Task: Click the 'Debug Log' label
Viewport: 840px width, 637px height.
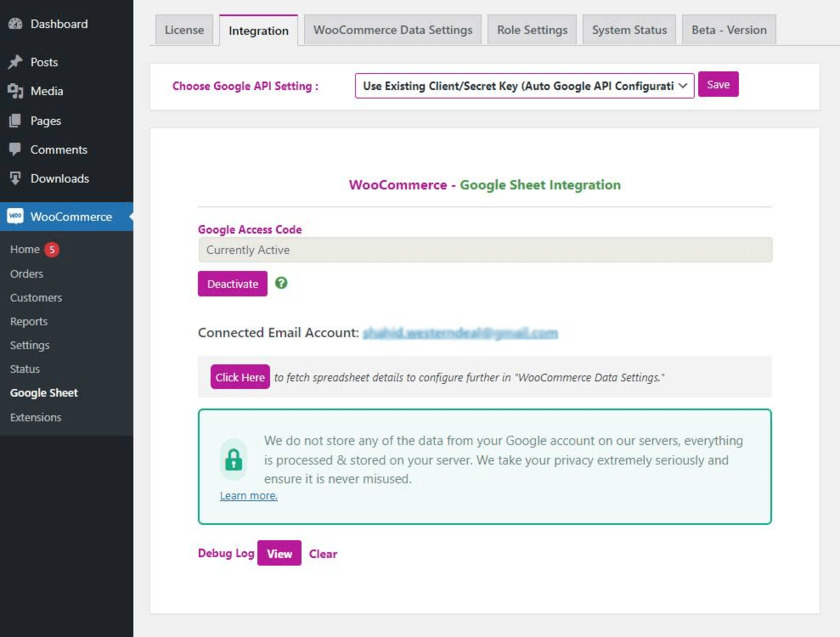Action: 226,553
